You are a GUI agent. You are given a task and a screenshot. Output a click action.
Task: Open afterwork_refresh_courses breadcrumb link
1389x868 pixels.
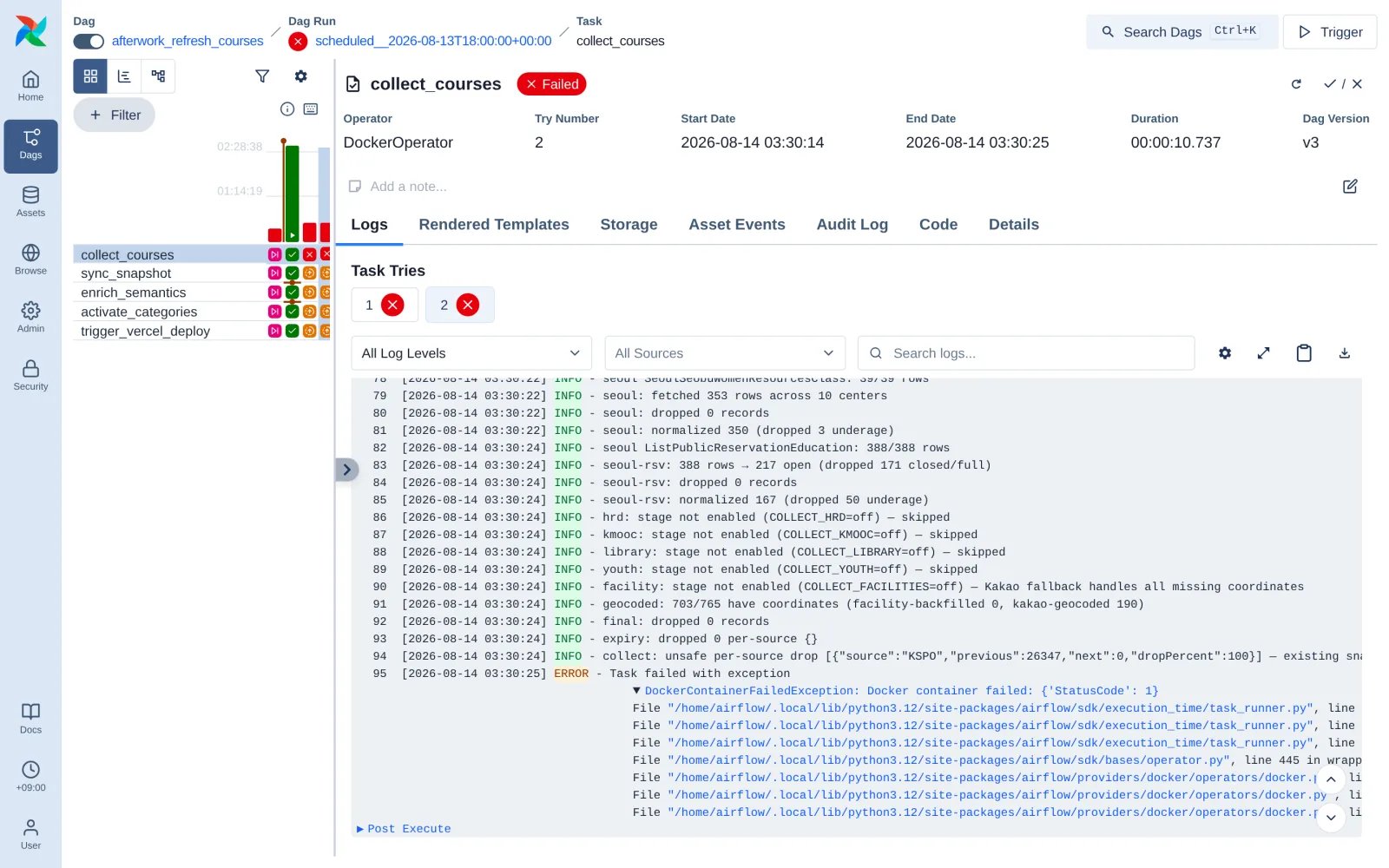pyautogui.click(x=188, y=41)
